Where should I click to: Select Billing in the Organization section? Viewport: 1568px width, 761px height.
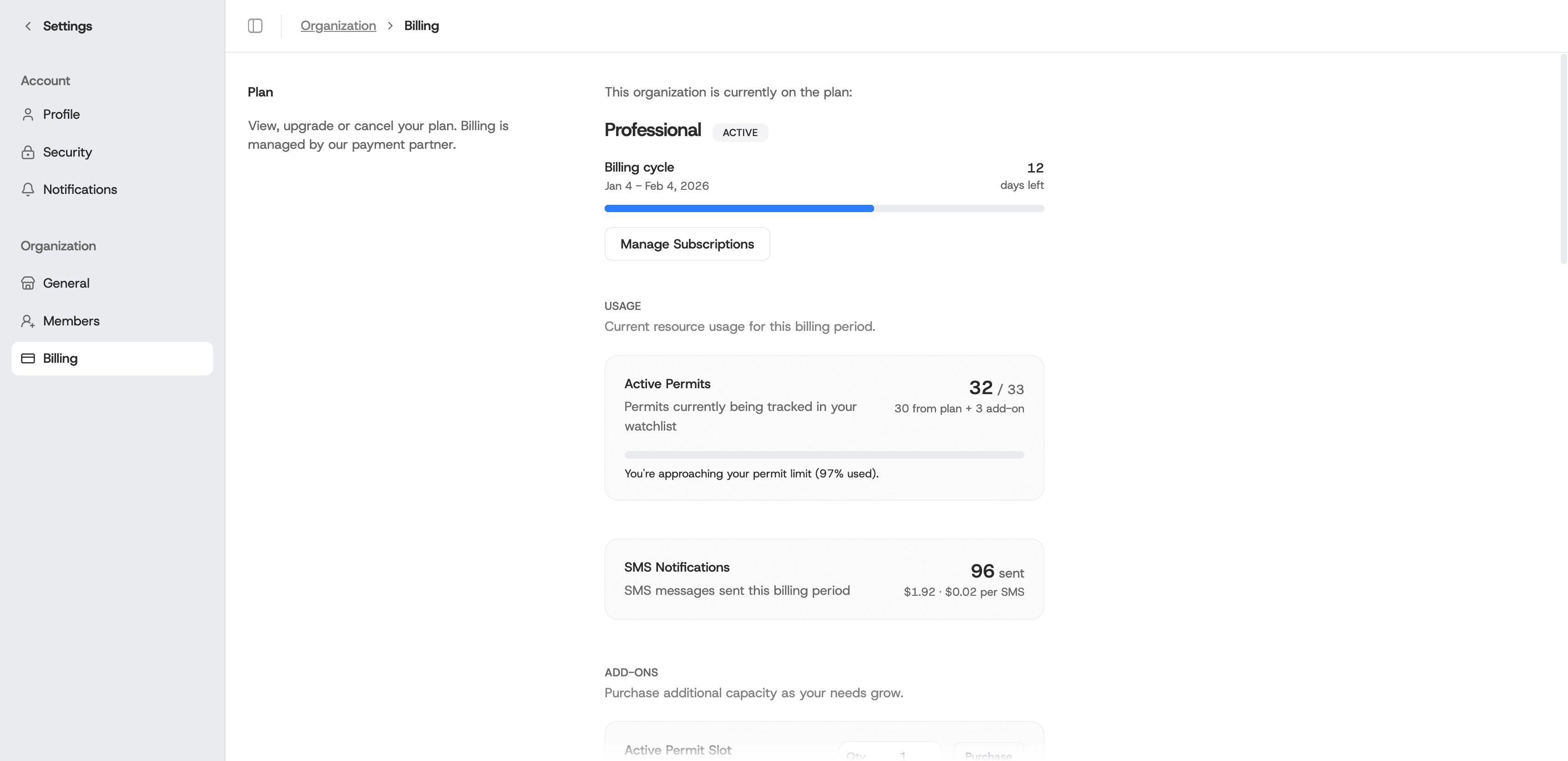tap(60, 358)
